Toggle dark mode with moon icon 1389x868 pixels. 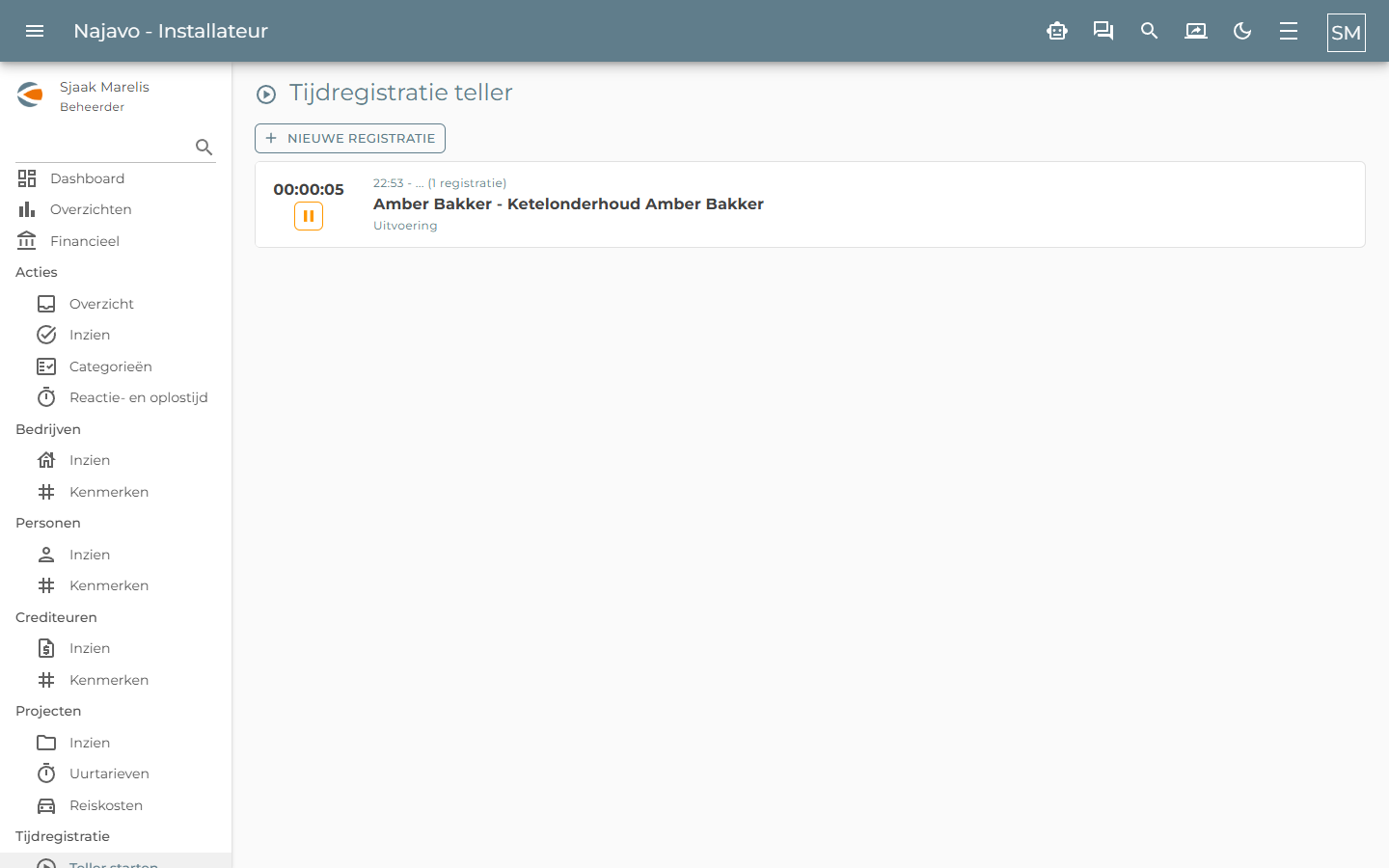(1242, 31)
